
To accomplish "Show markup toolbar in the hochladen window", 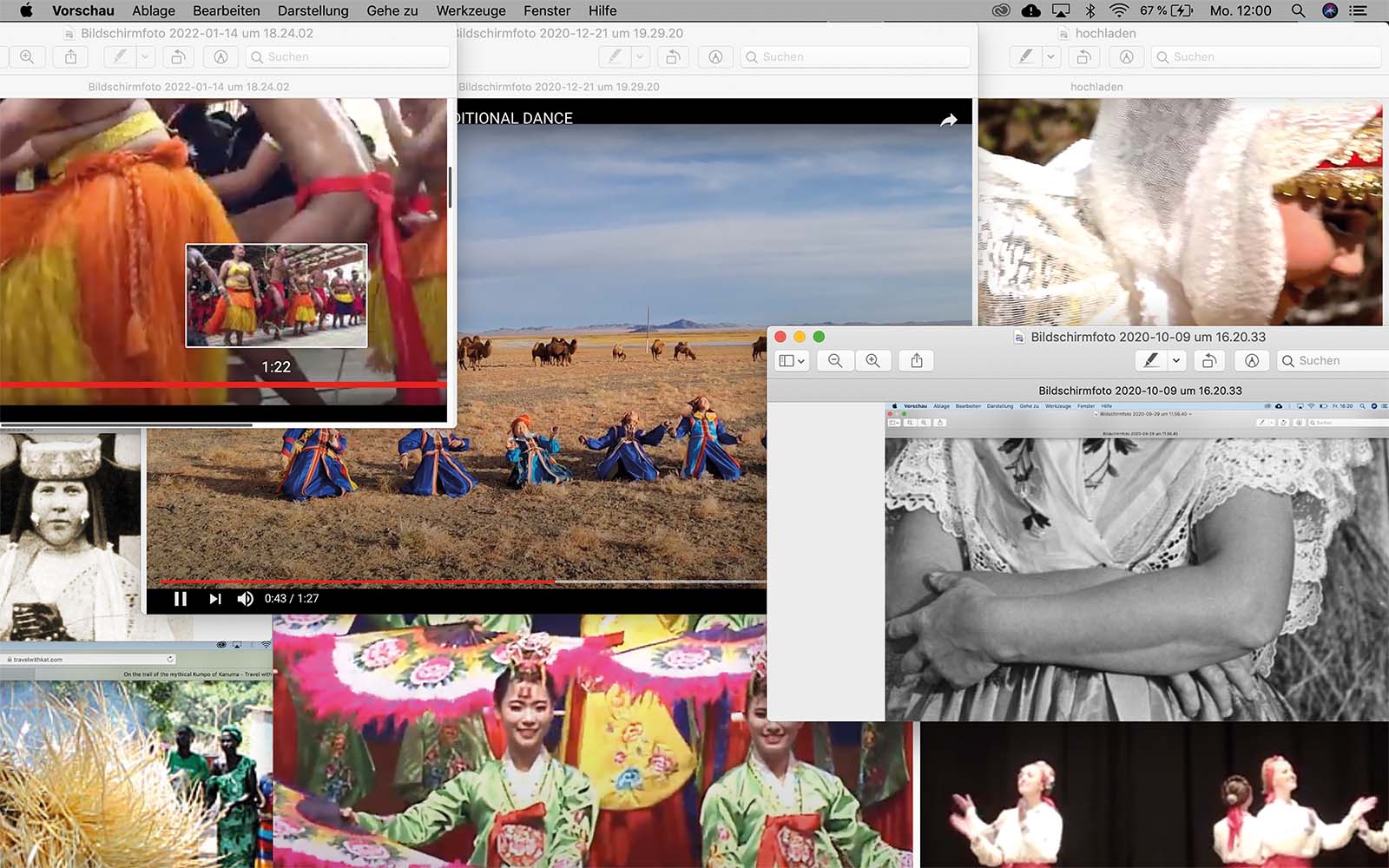I will point(1126,57).
